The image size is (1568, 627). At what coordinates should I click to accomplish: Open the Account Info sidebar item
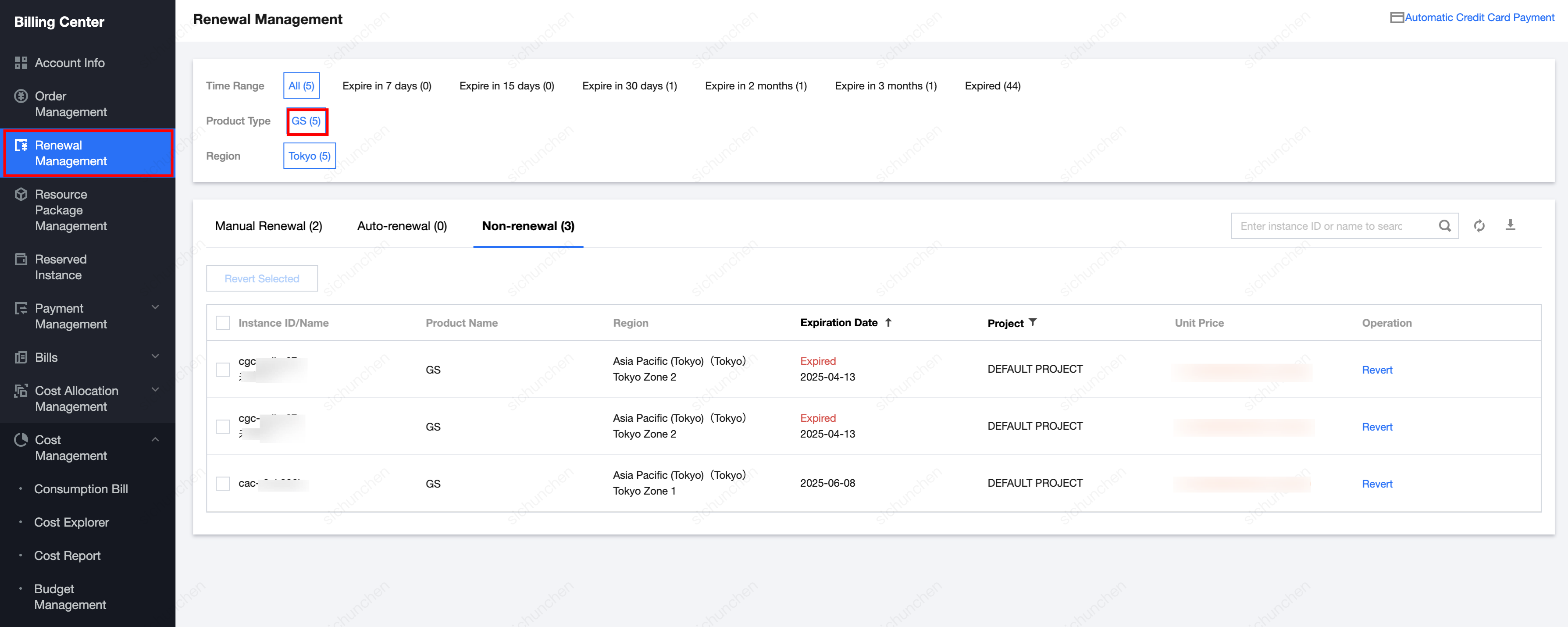[x=69, y=63]
